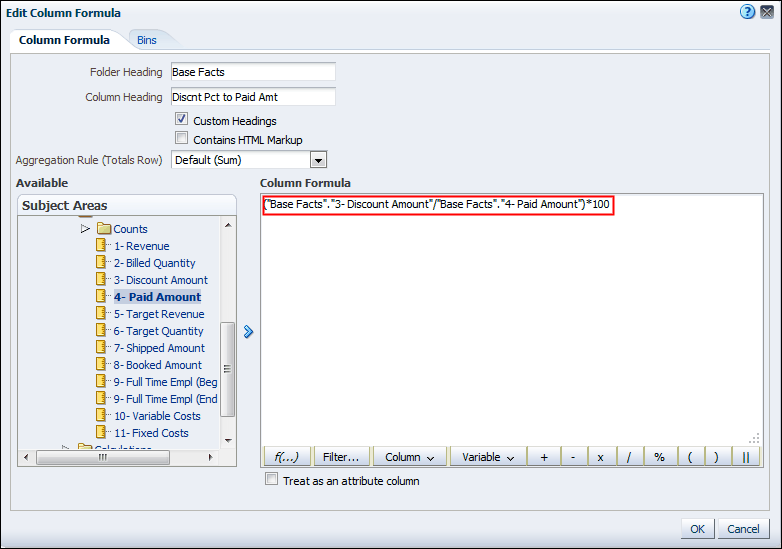Click the add column arrow icon

(x=248, y=332)
